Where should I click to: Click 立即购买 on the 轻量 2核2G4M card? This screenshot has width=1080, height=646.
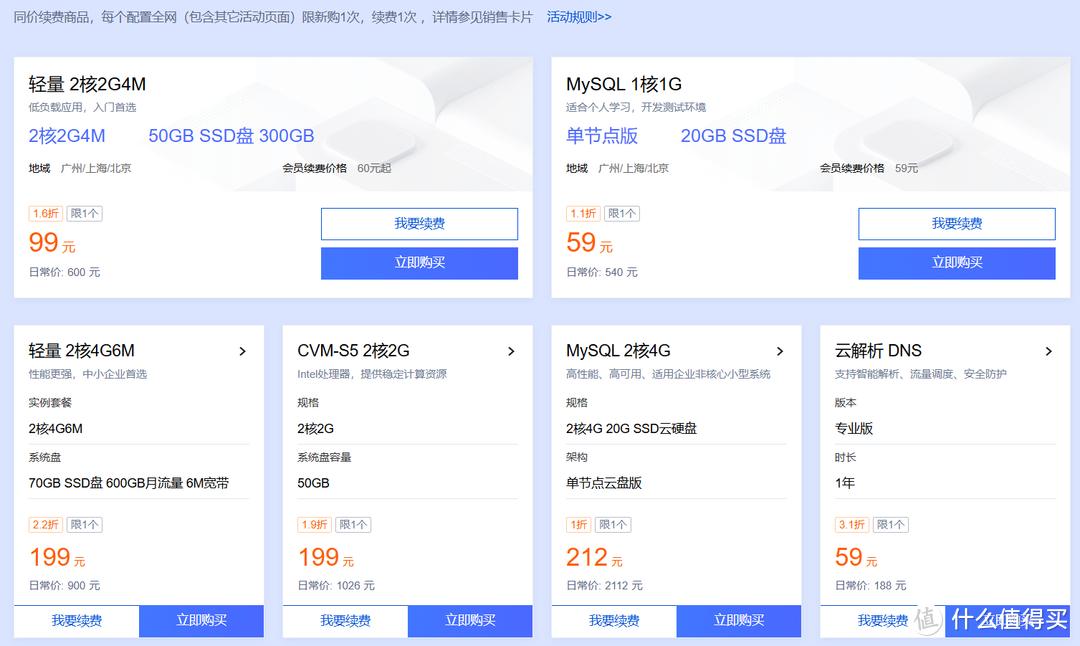pyautogui.click(x=419, y=262)
